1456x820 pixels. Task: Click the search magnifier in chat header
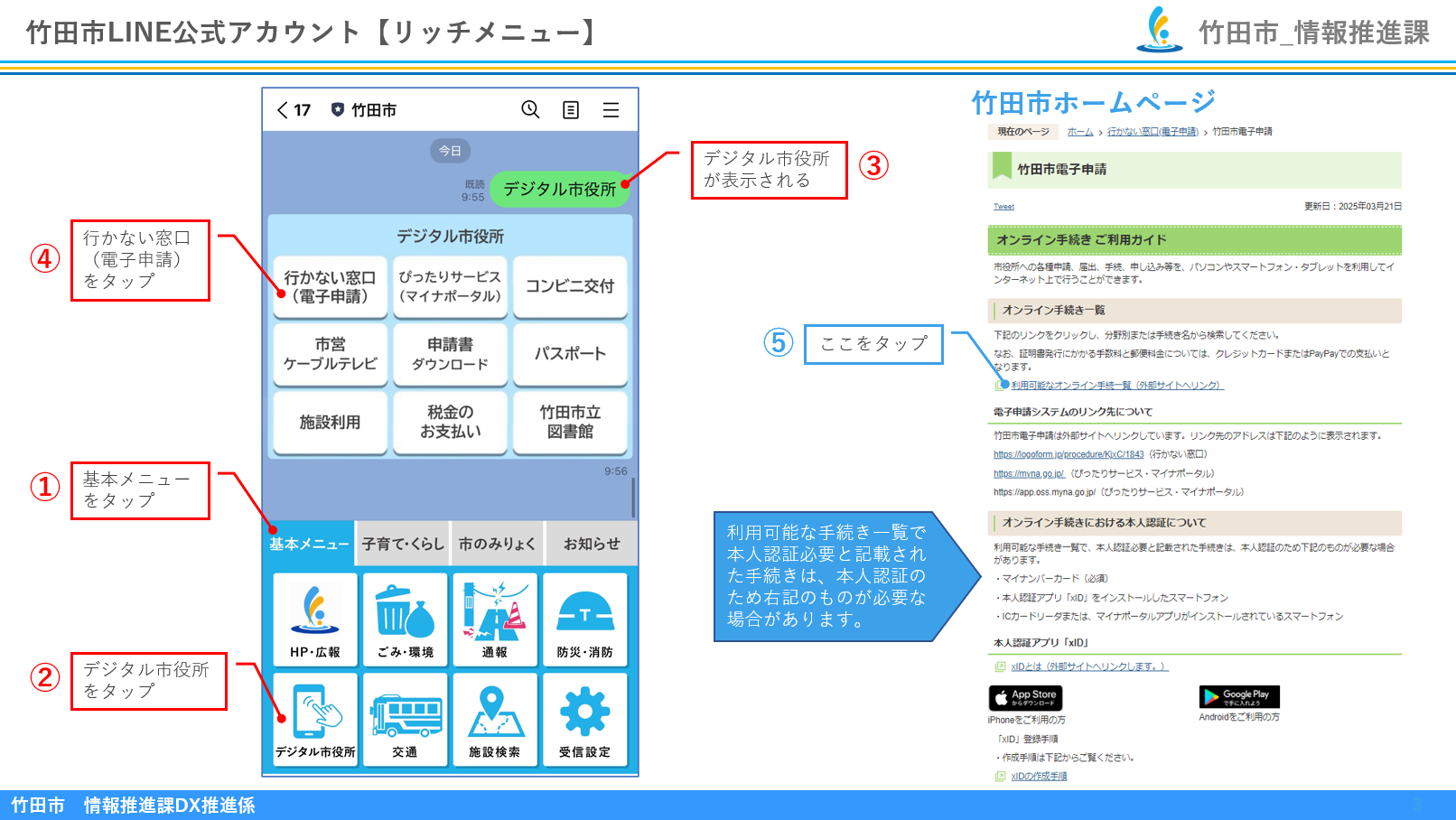(530, 109)
